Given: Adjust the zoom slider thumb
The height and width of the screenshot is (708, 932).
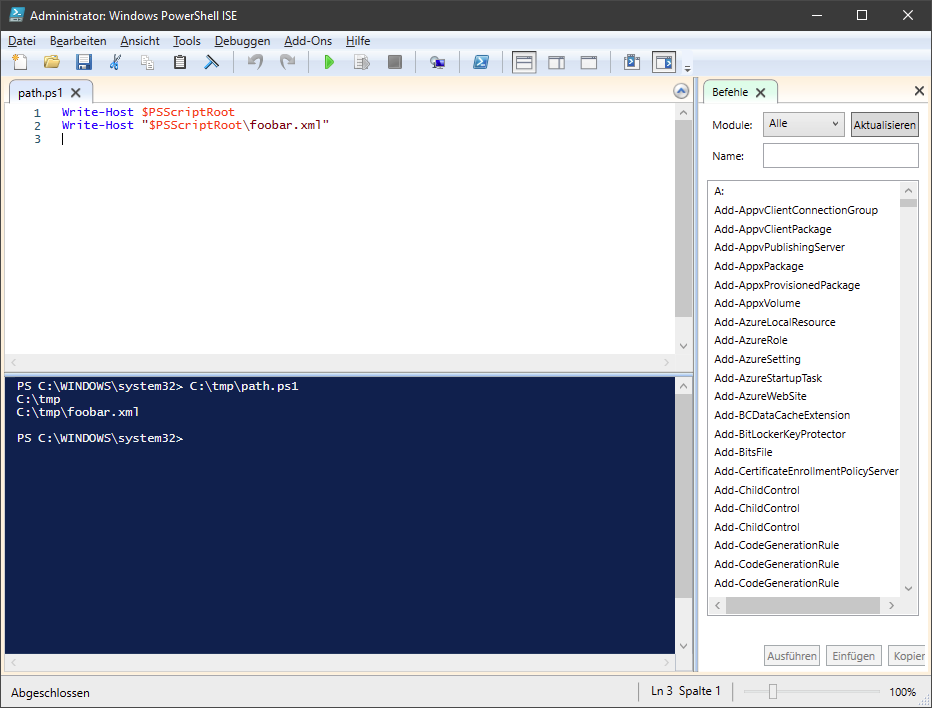Looking at the screenshot, I should (x=772, y=691).
